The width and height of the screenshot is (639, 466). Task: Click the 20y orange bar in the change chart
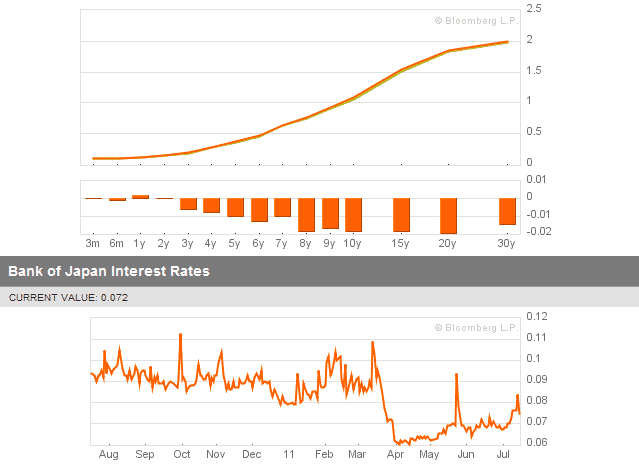pyautogui.click(x=447, y=215)
